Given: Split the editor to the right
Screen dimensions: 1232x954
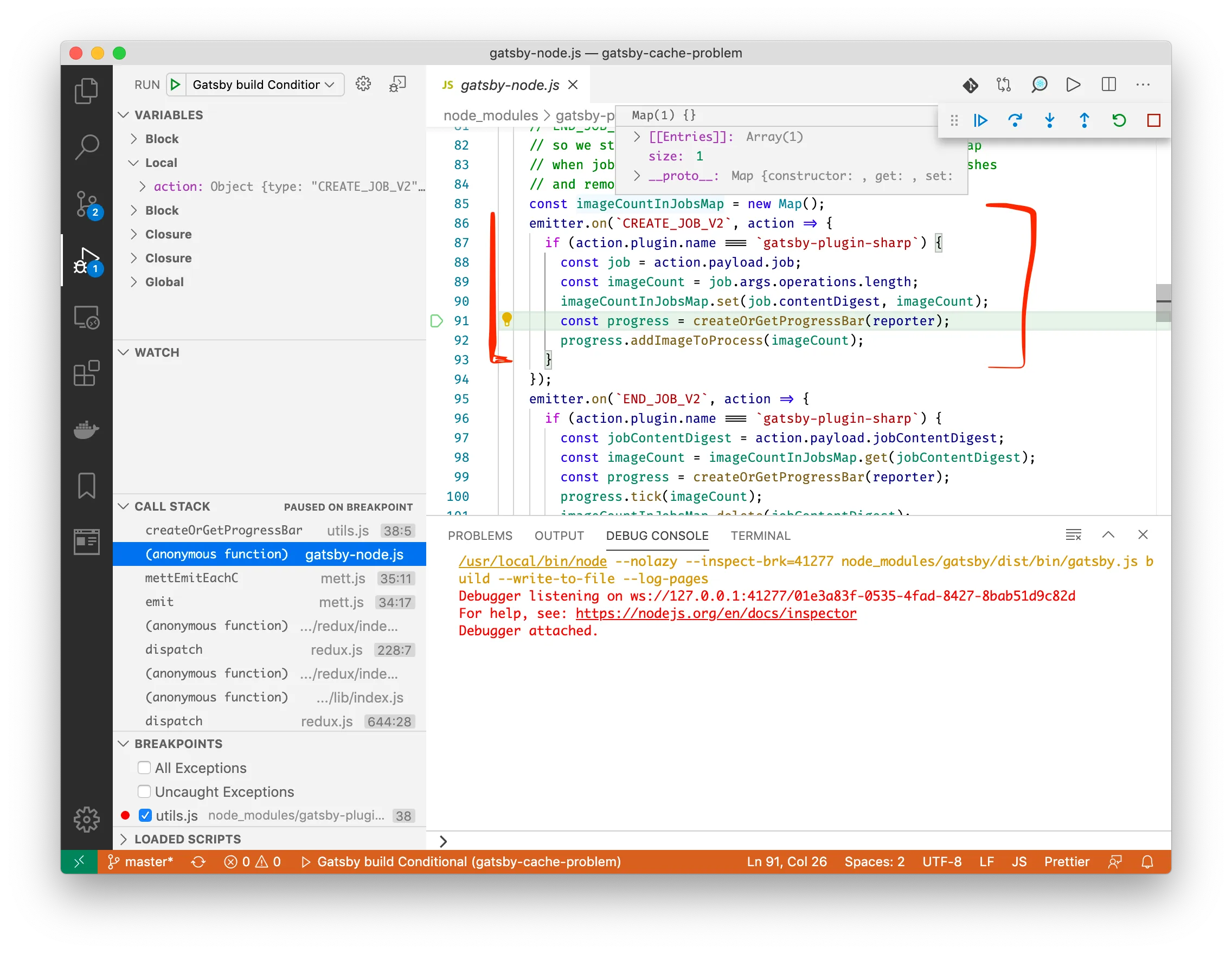Looking at the screenshot, I should tap(1108, 85).
